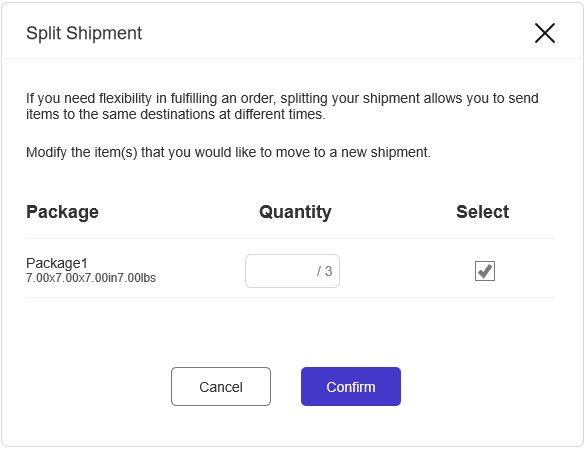Click the gray checkmark in Select column
This screenshot has height=450, width=587.
coord(485,271)
